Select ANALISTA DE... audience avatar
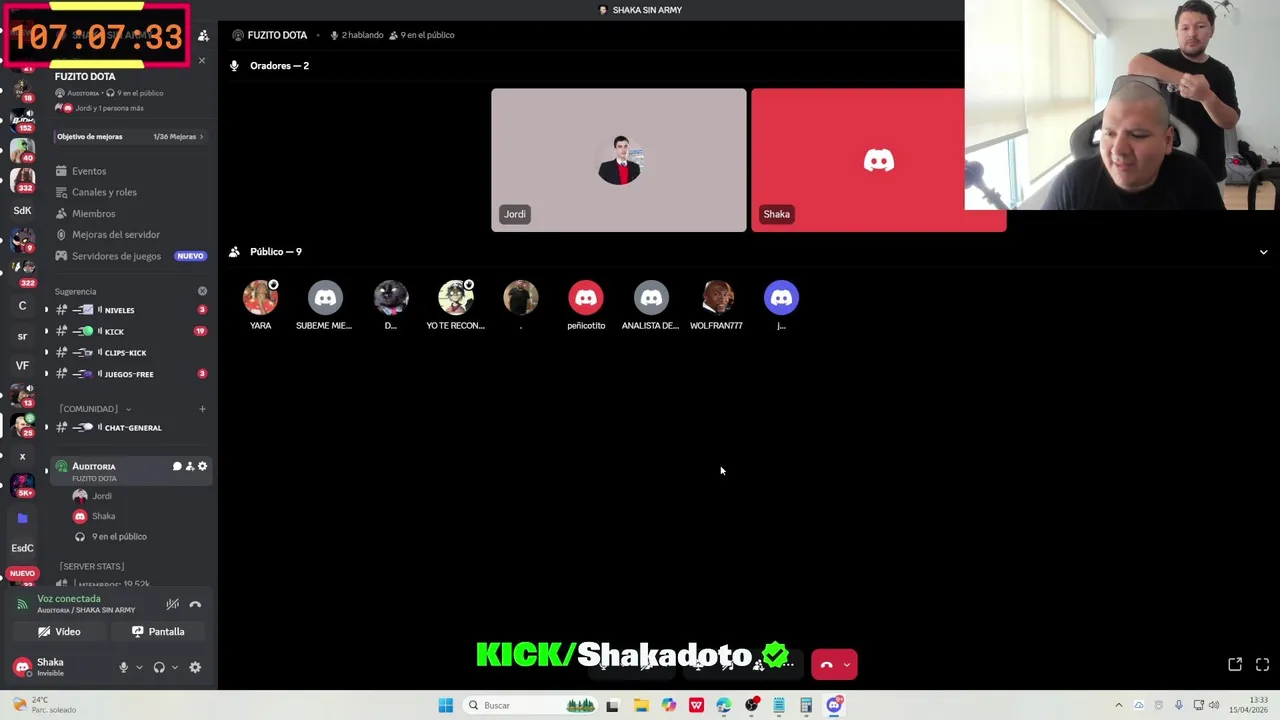 651,298
